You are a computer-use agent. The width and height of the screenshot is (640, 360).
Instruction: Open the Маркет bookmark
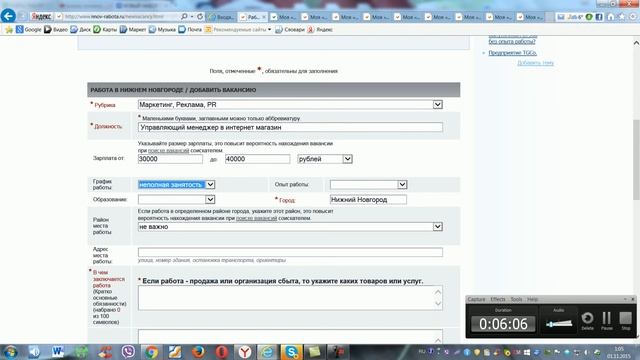[x=133, y=29]
